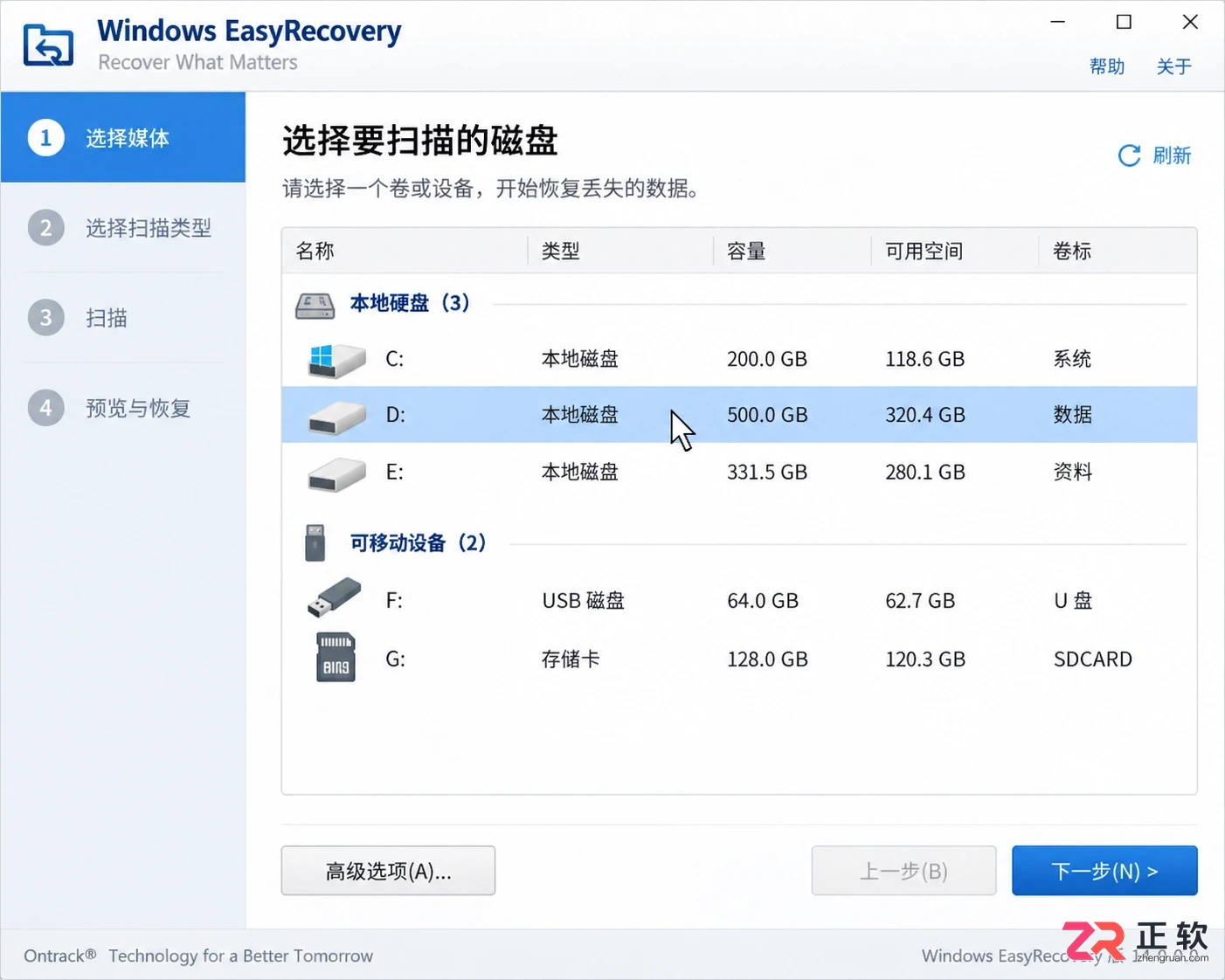Select the C: drive name

(x=395, y=359)
